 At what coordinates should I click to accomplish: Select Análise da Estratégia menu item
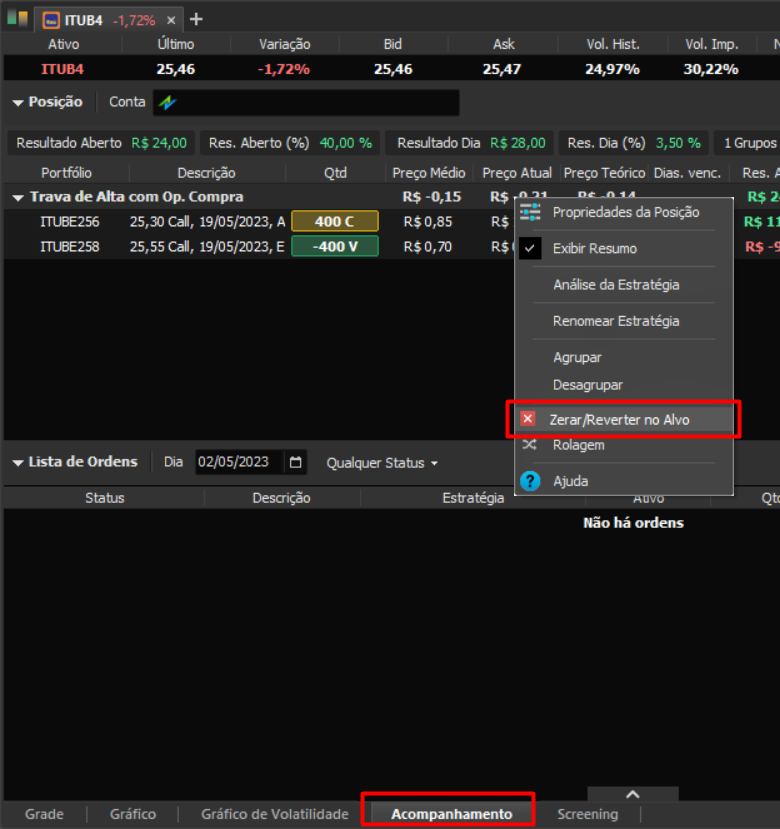tap(616, 285)
